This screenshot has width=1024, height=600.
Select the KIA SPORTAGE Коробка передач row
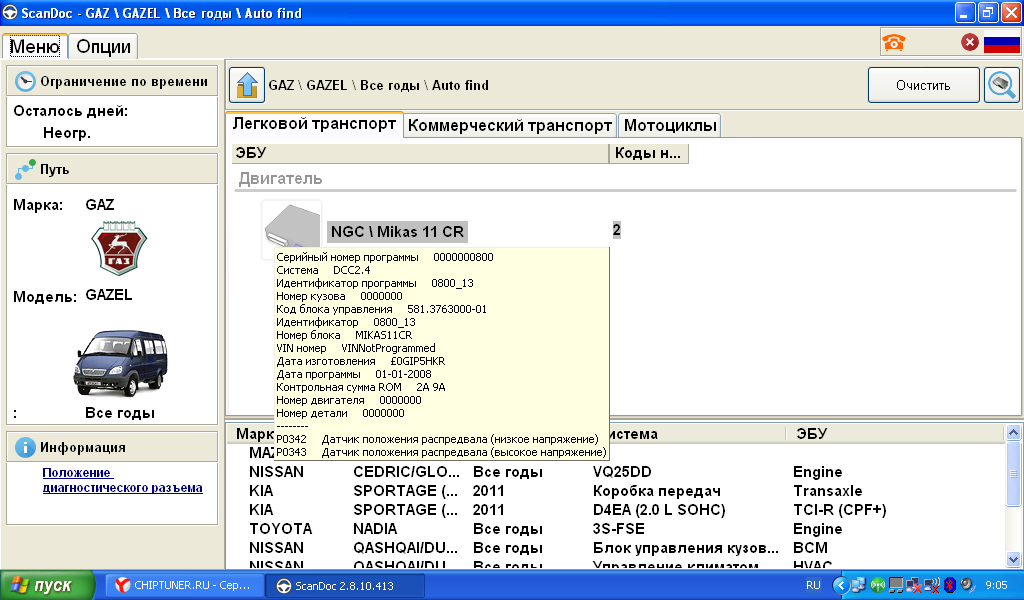pos(616,491)
